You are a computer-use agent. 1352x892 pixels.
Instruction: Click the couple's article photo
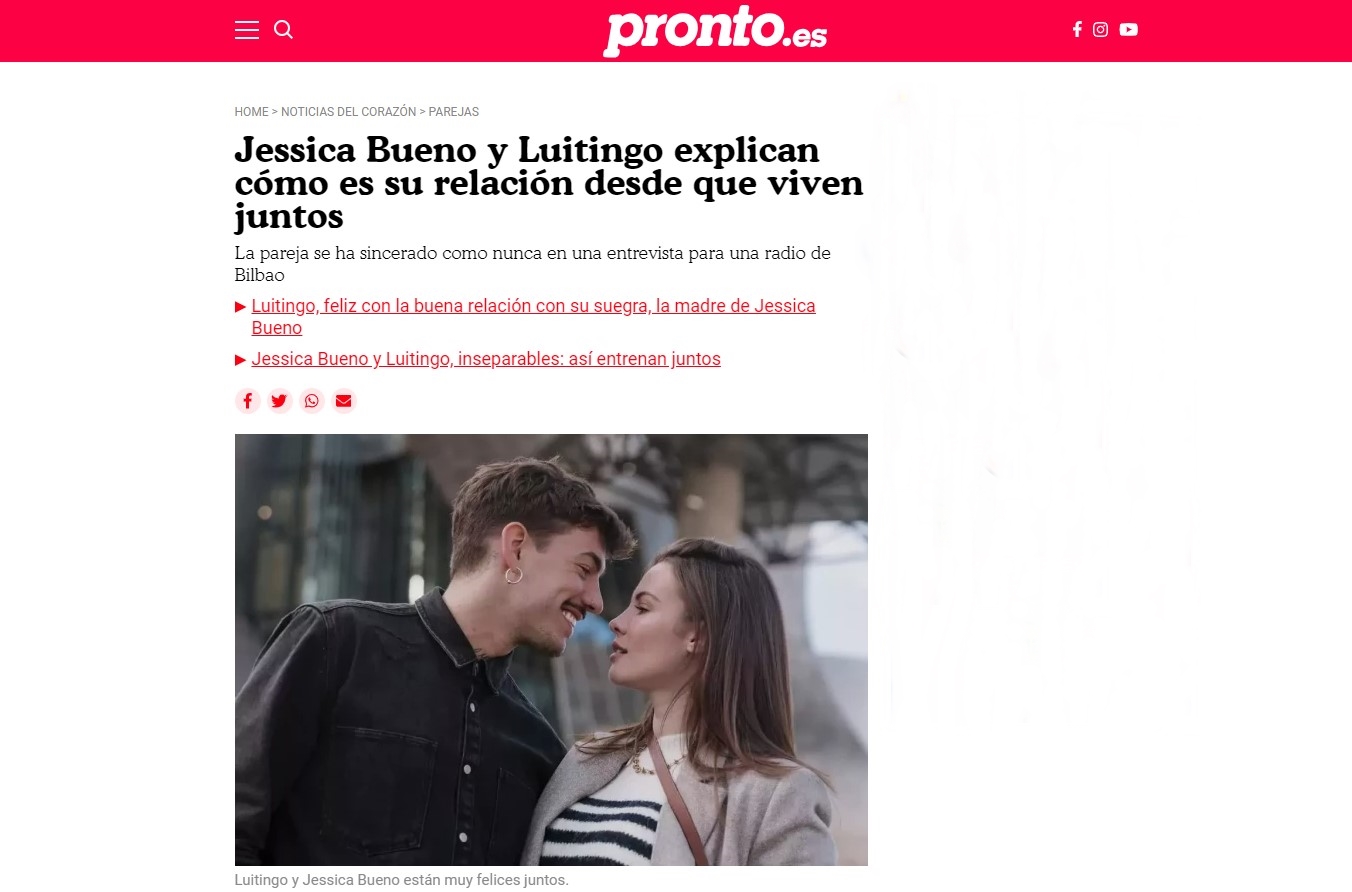click(x=551, y=650)
